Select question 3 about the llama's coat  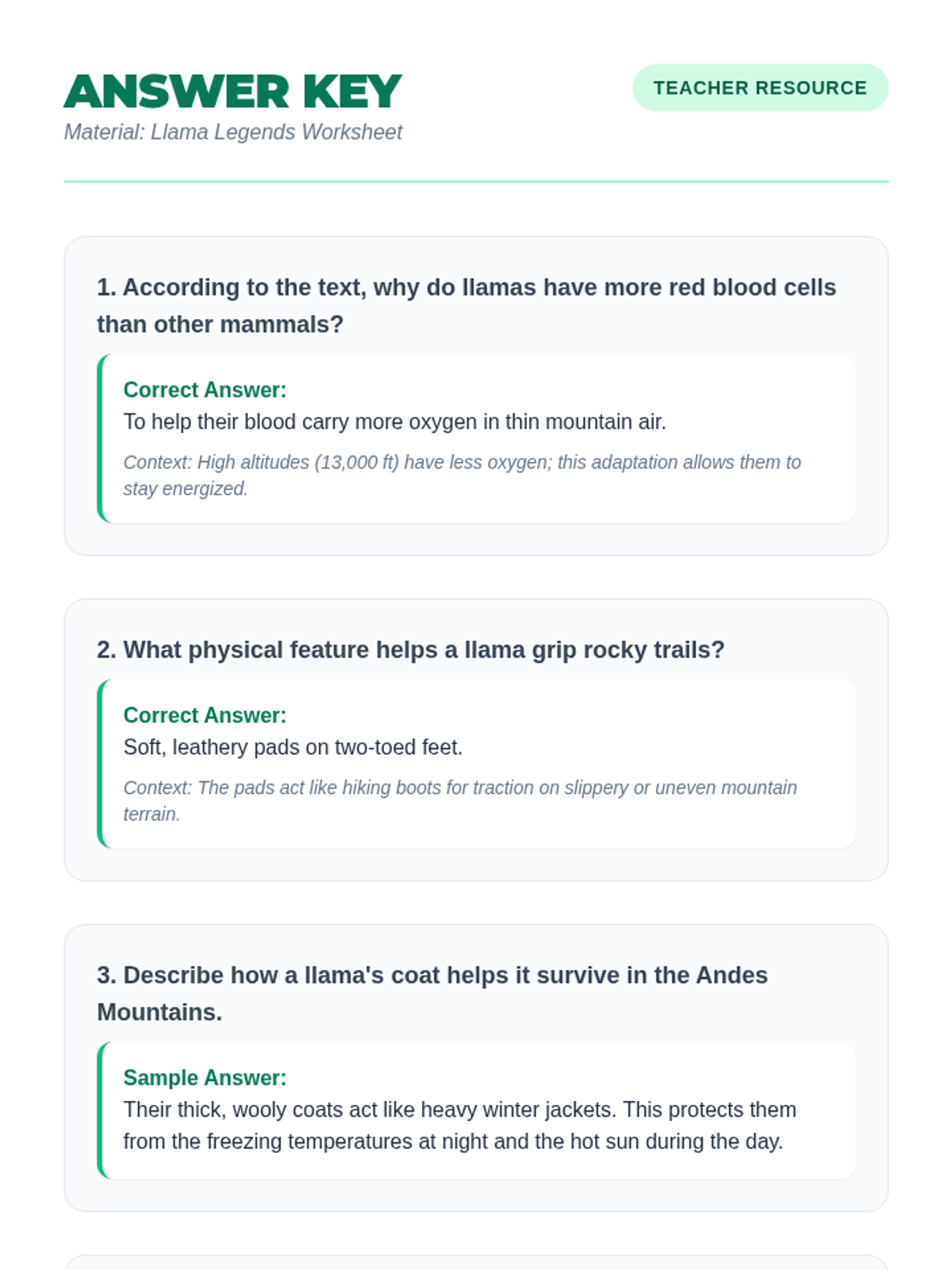point(432,993)
